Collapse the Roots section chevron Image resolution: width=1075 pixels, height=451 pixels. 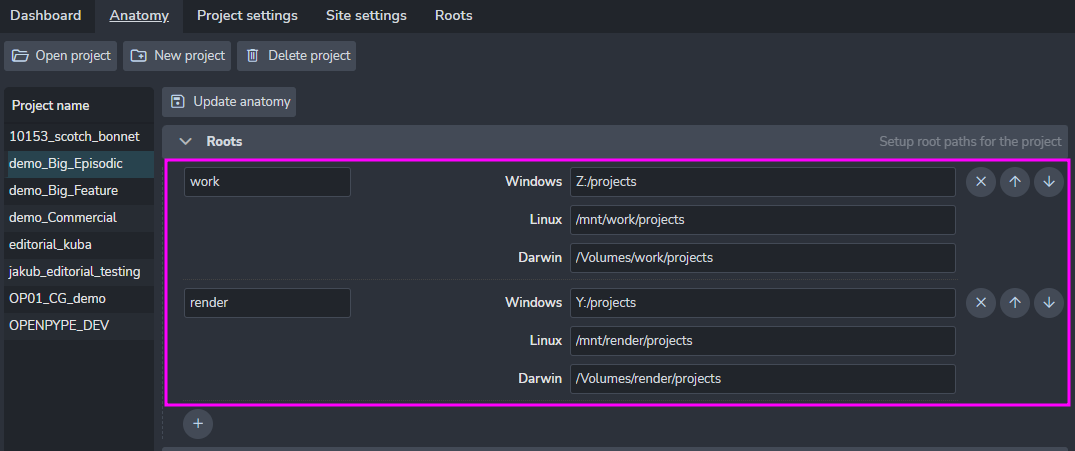(x=184, y=142)
